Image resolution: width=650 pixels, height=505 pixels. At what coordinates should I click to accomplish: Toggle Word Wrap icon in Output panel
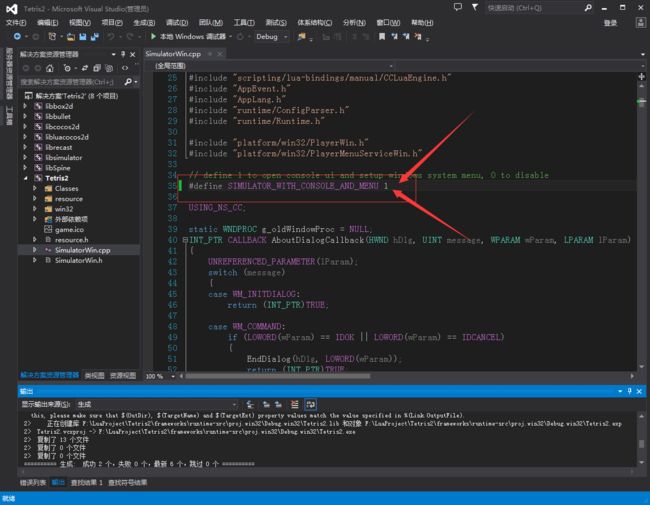310,404
